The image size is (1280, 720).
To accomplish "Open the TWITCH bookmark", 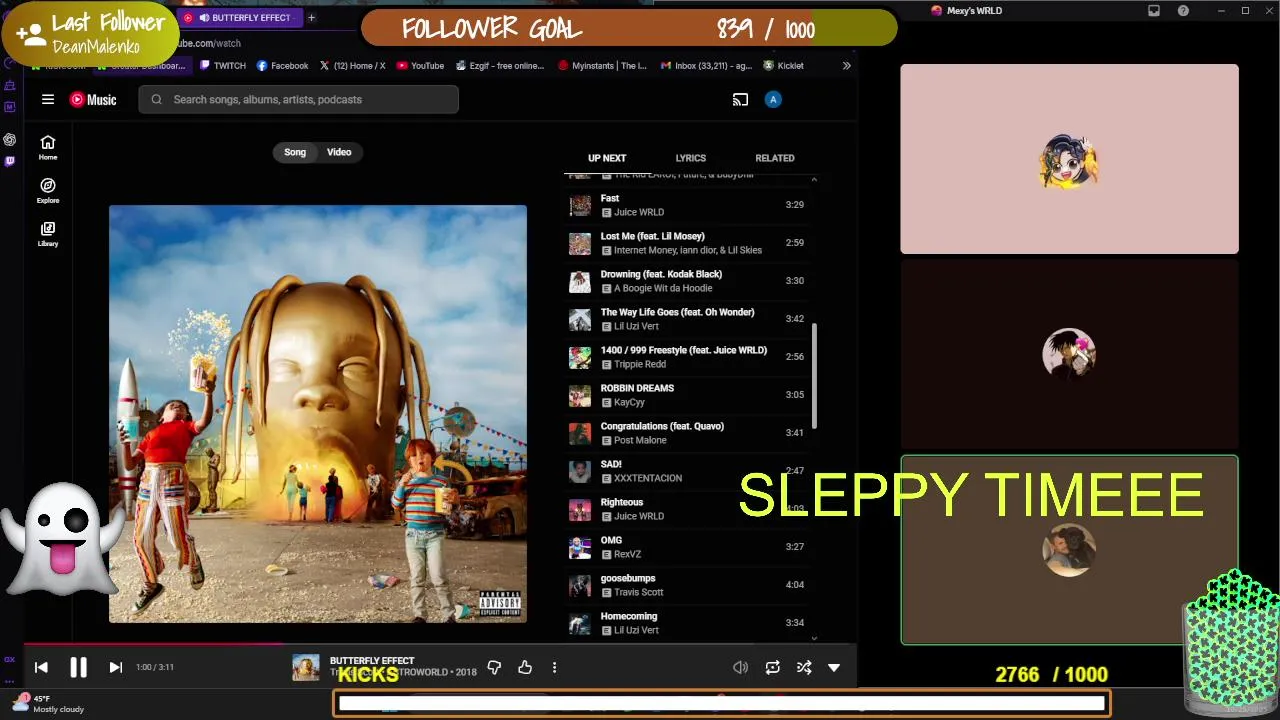I will [x=223, y=66].
